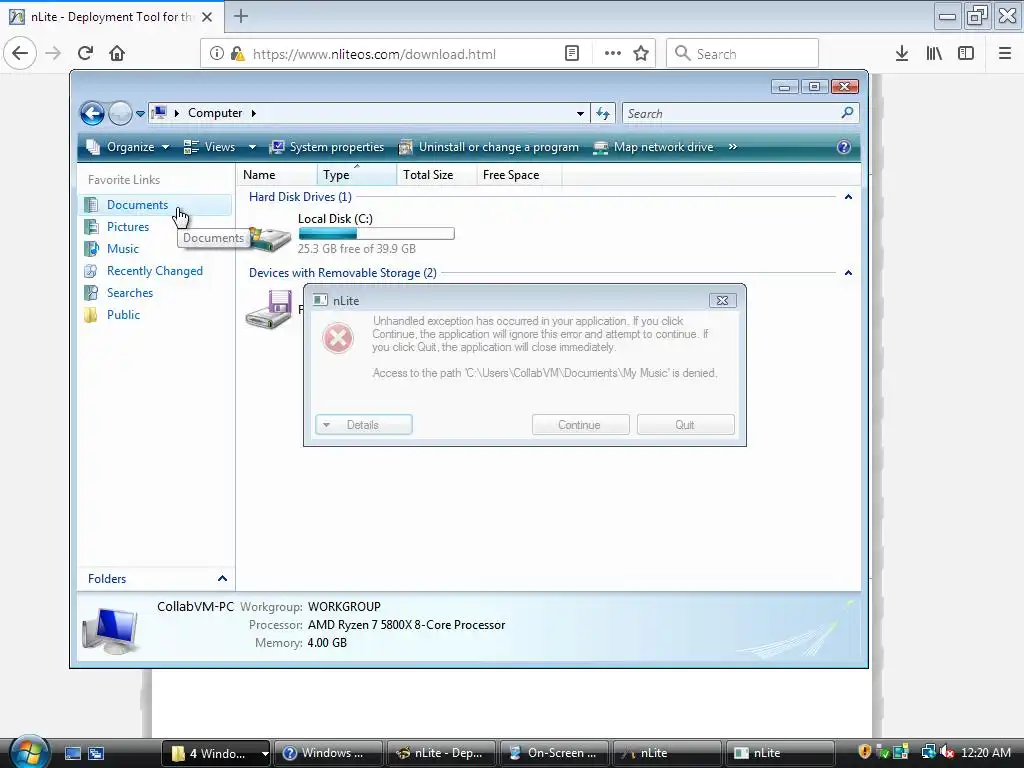The width and height of the screenshot is (1024, 768).
Task: Sort by the Name column
Action: (x=277, y=175)
